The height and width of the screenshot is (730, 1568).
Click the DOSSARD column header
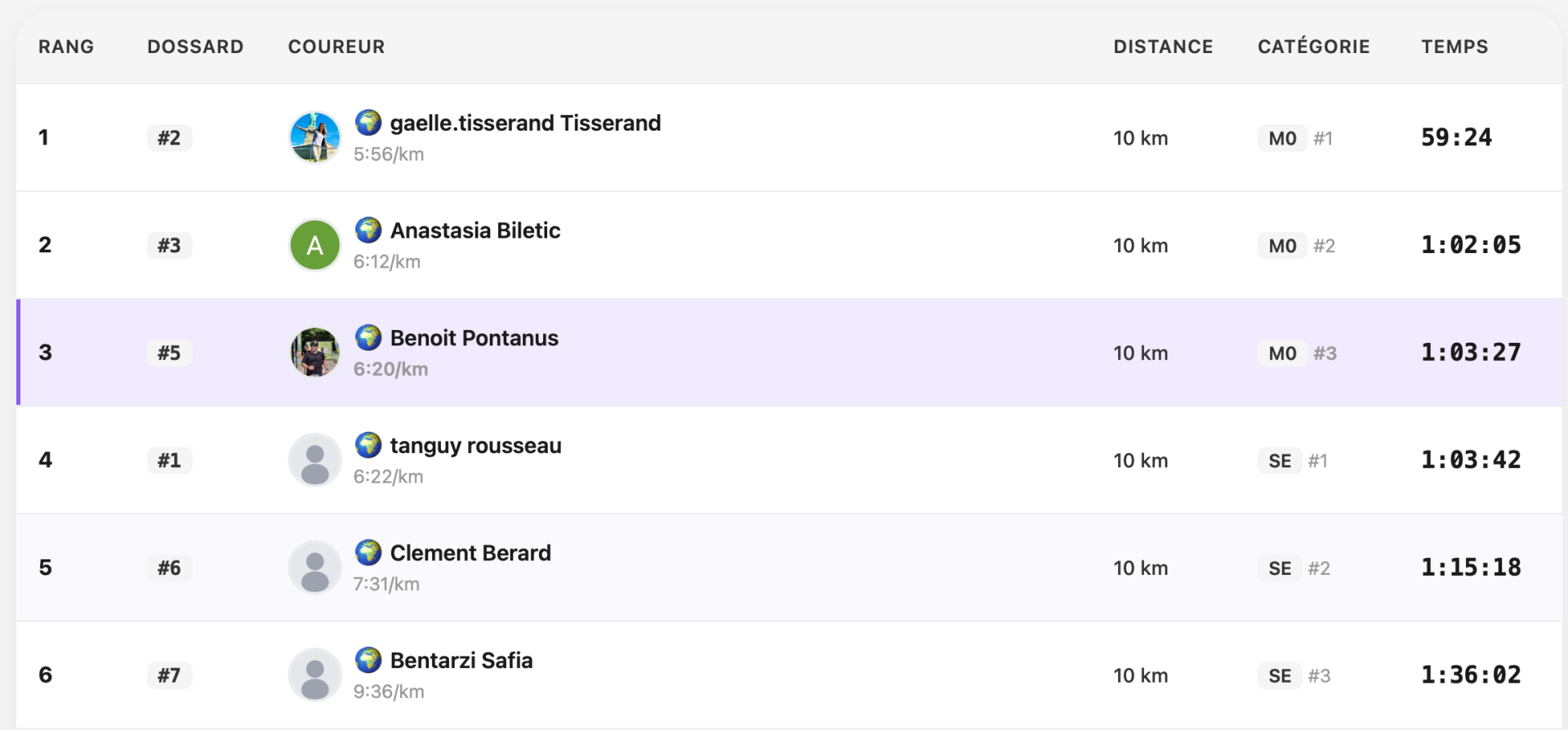pos(195,47)
